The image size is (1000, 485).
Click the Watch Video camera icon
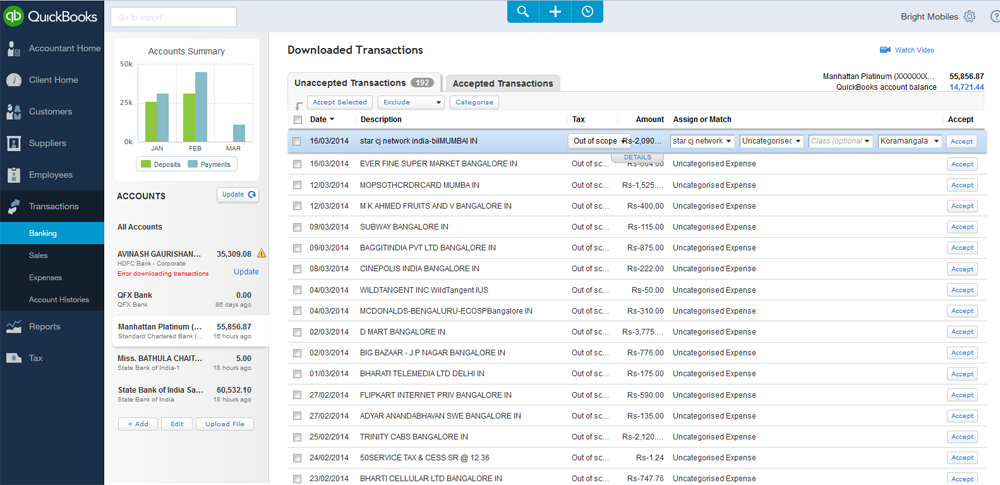click(885, 50)
